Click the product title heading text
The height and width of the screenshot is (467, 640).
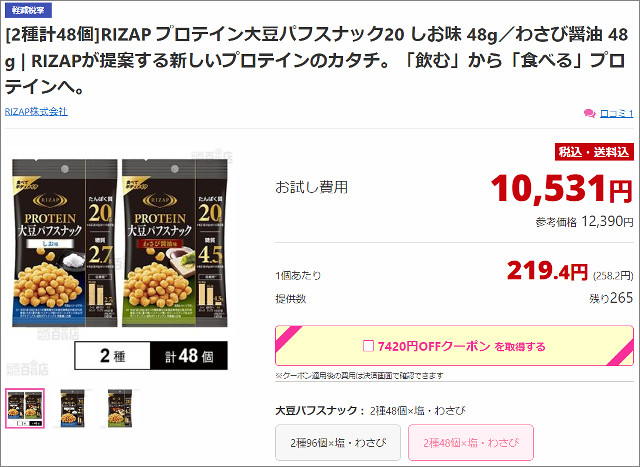pos(316,60)
